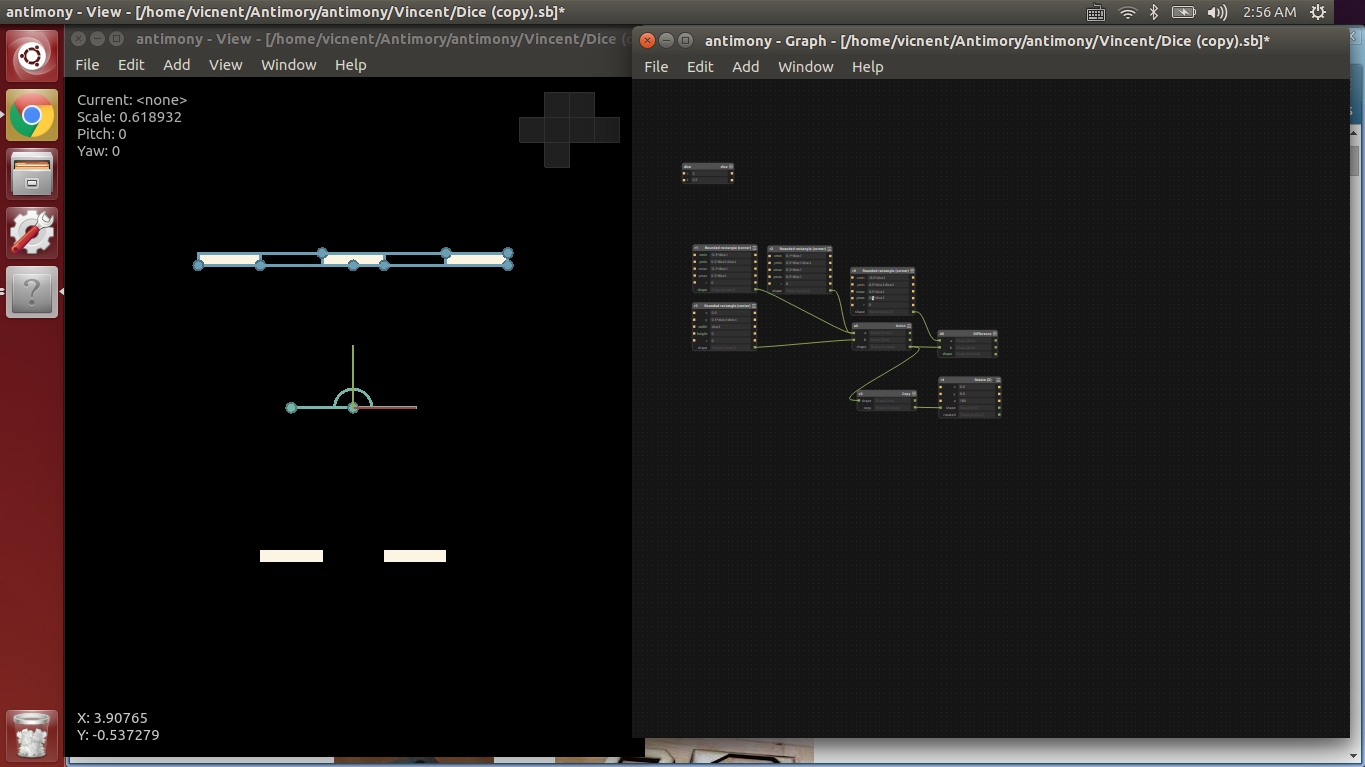Open File menu in View window
Screen dimensions: 1365x767
click(x=87, y=64)
